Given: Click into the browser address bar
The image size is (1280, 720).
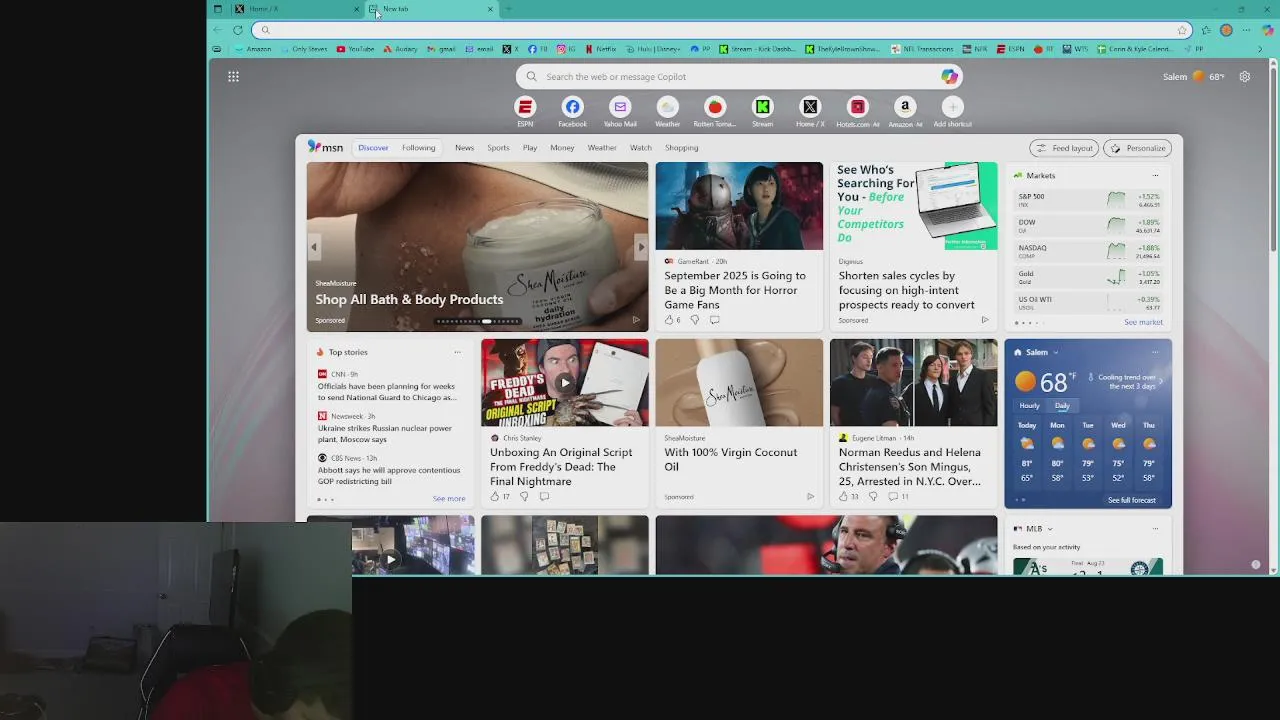Looking at the screenshot, I should 720,30.
